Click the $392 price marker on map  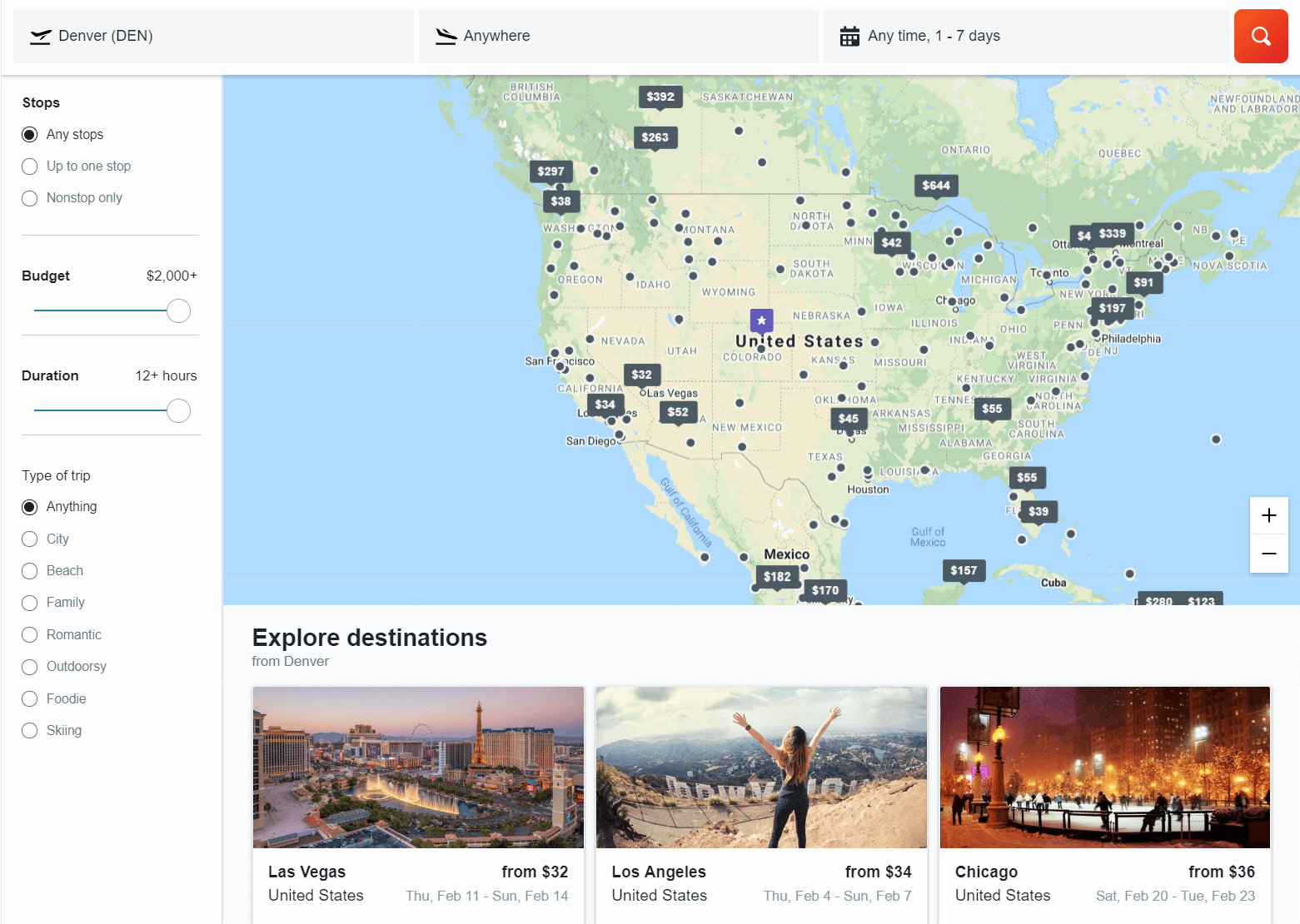coord(660,97)
